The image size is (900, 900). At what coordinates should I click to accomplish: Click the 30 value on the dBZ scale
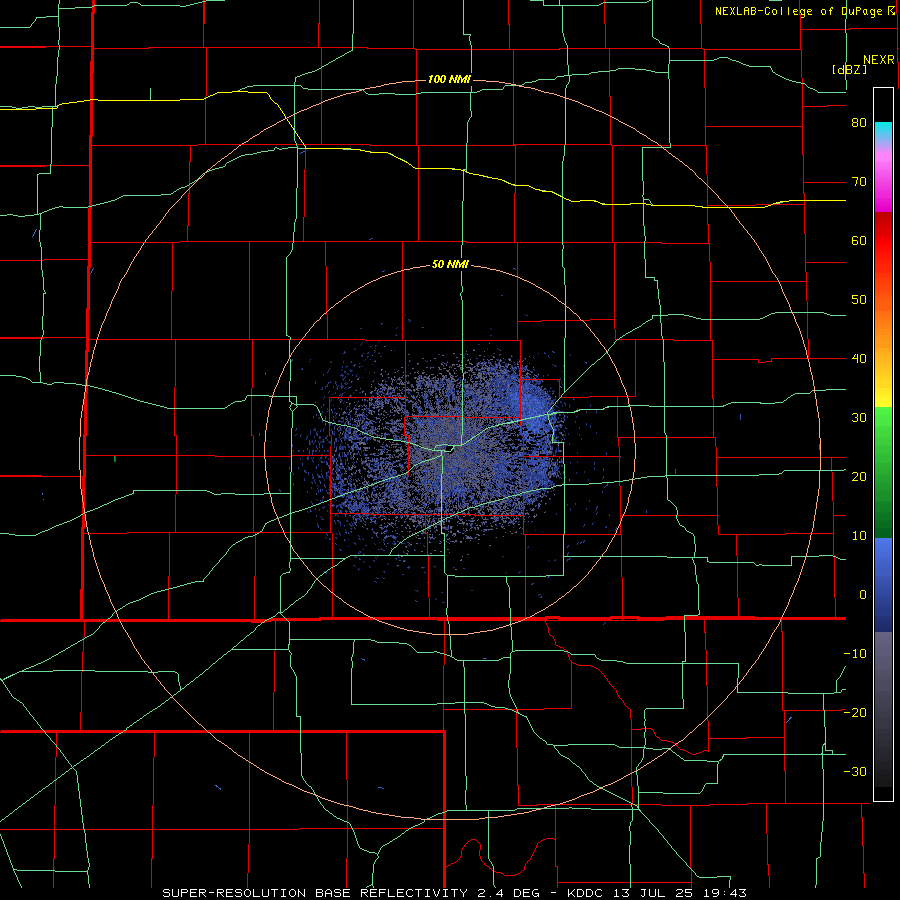(x=859, y=418)
